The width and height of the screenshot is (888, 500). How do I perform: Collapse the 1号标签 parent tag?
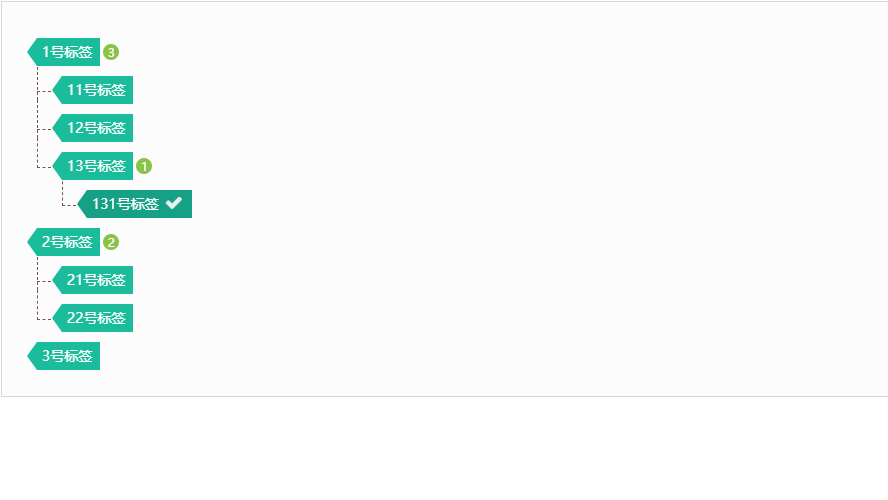(x=64, y=52)
